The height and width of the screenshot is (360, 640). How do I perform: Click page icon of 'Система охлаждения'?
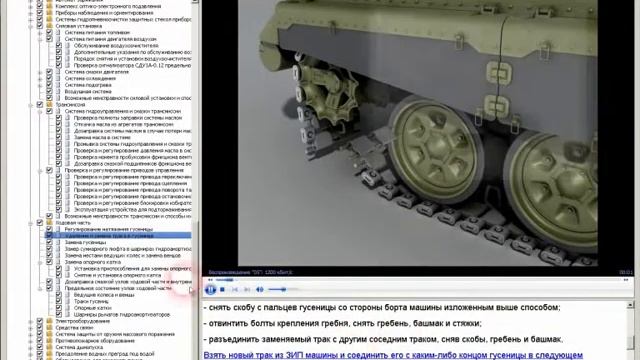[x=58, y=78]
